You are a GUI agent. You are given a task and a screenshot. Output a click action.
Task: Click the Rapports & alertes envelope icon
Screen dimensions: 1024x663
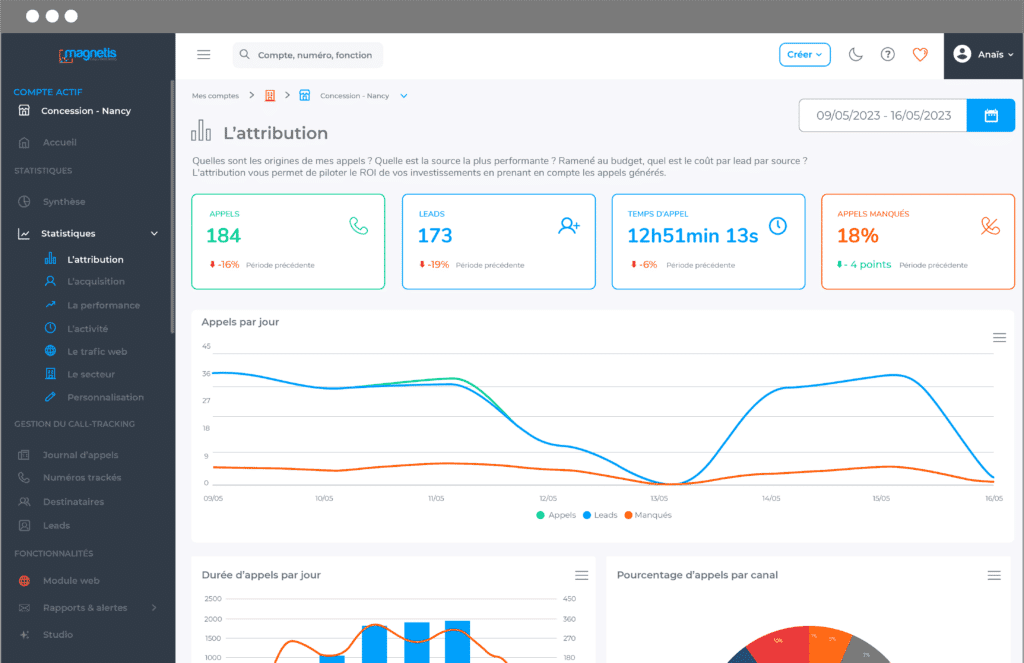pyautogui.click(x=24, y=607)
